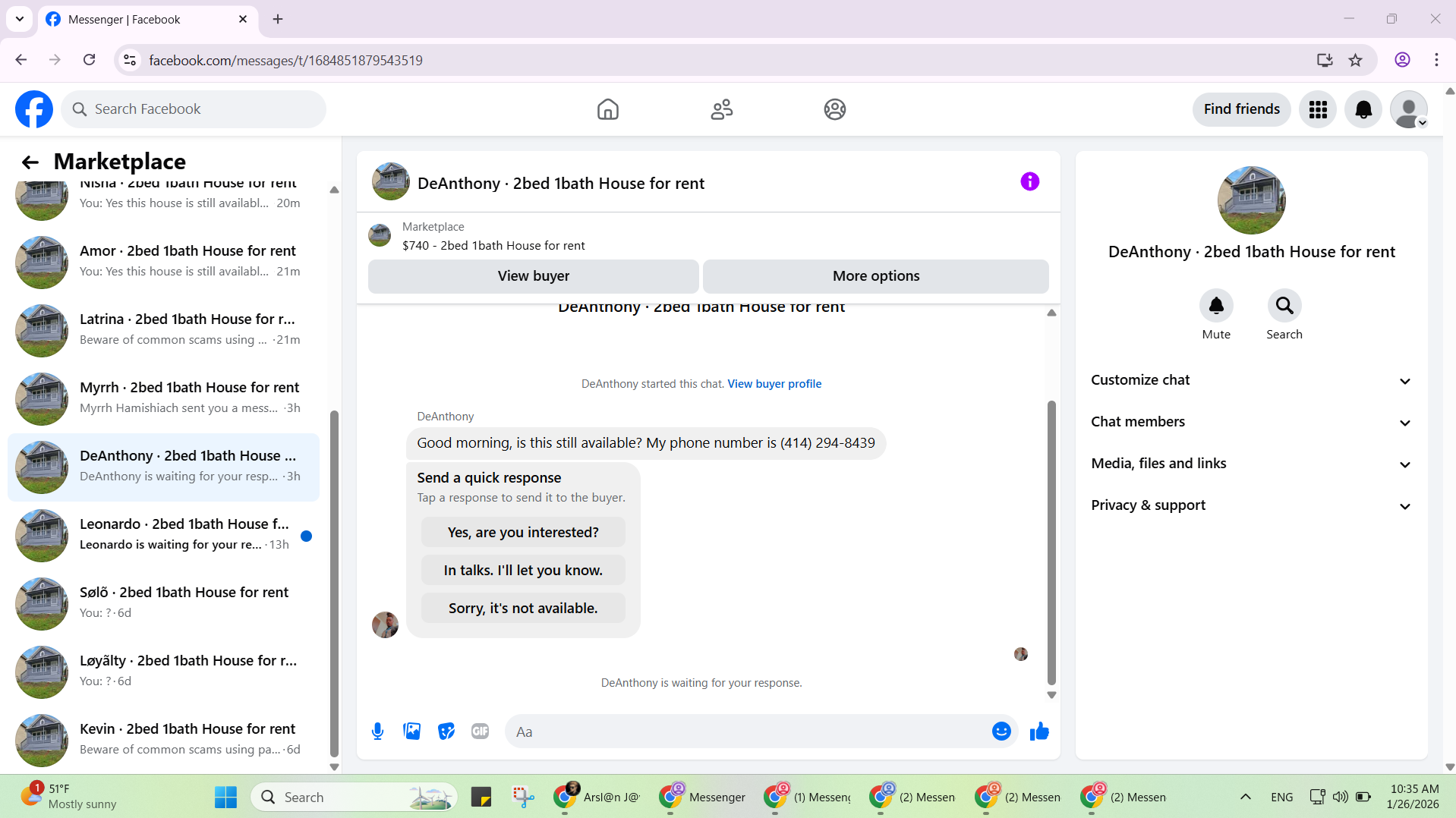The width and height of the screenshot is (1456, 818).
Task: Open the Kevin conversation
Action: click(x=163, y=740)
